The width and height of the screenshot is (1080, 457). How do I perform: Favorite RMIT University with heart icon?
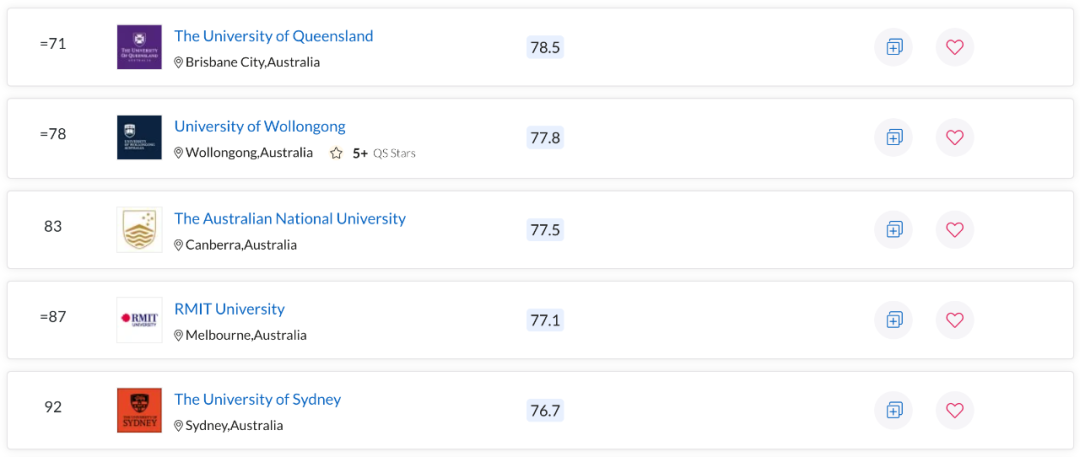pyautogui.click(x=954, y=319)
